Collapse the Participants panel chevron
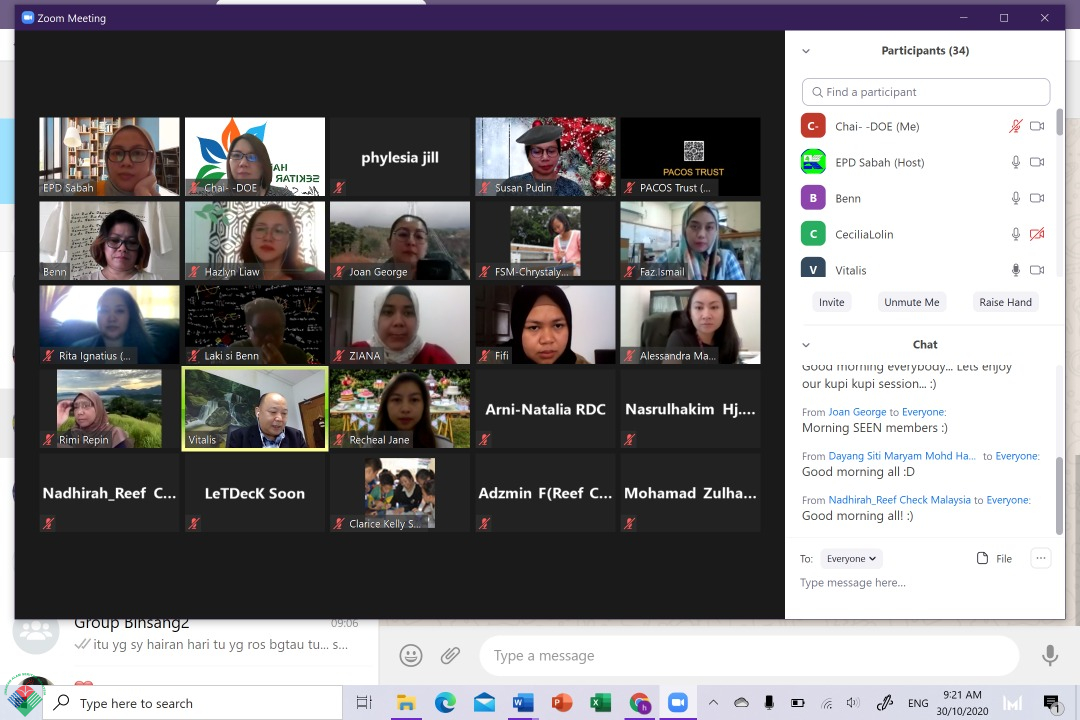Viewport: 1080px width, 720px height. pyautogui.click(x=806, y=51)
